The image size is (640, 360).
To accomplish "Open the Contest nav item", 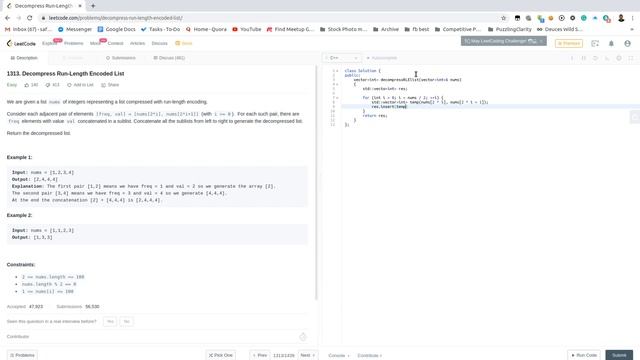I will tap(116, 43).
